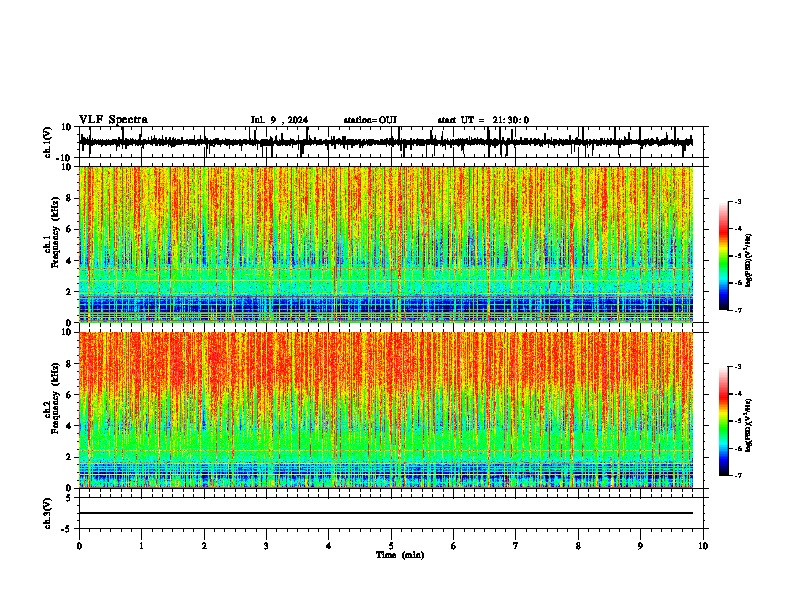Click the "1" tick on the time axis

[141, 546]
